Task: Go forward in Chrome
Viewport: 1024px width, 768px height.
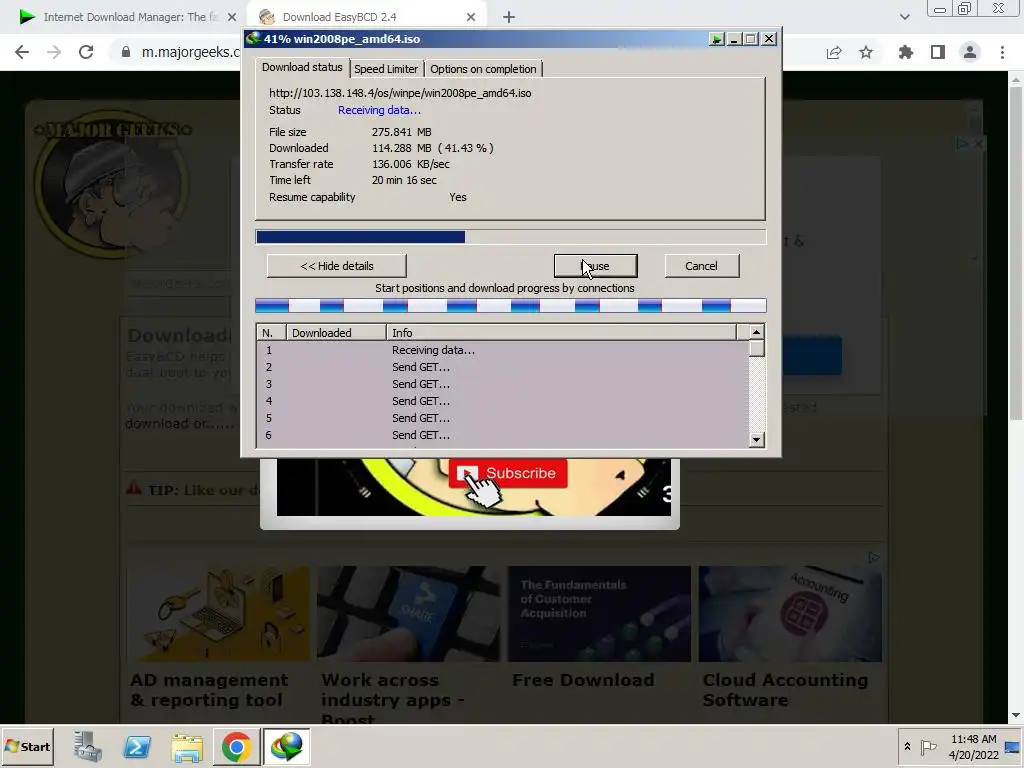Action: pos(54,52)
